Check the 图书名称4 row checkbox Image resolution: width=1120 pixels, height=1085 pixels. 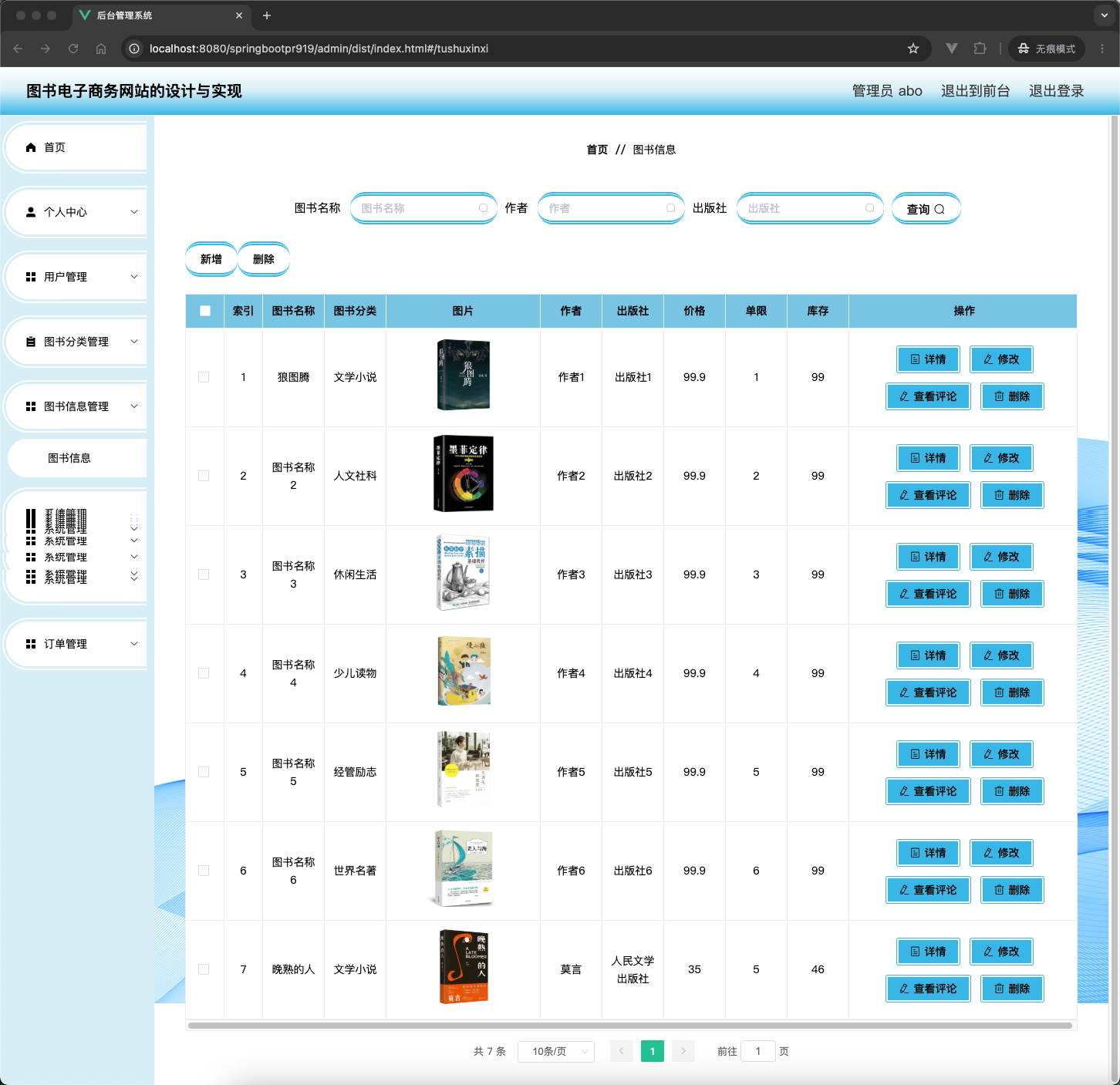pyautogui.click(x=204, y=673)
